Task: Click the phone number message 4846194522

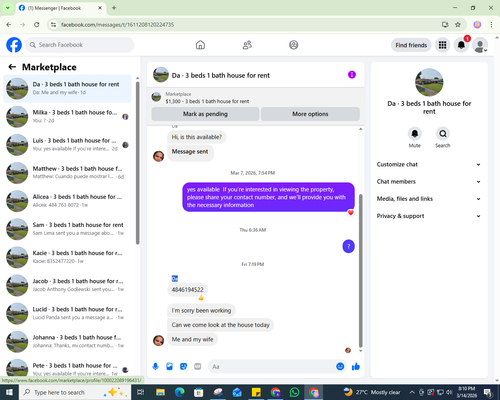Action: [187, 290]
